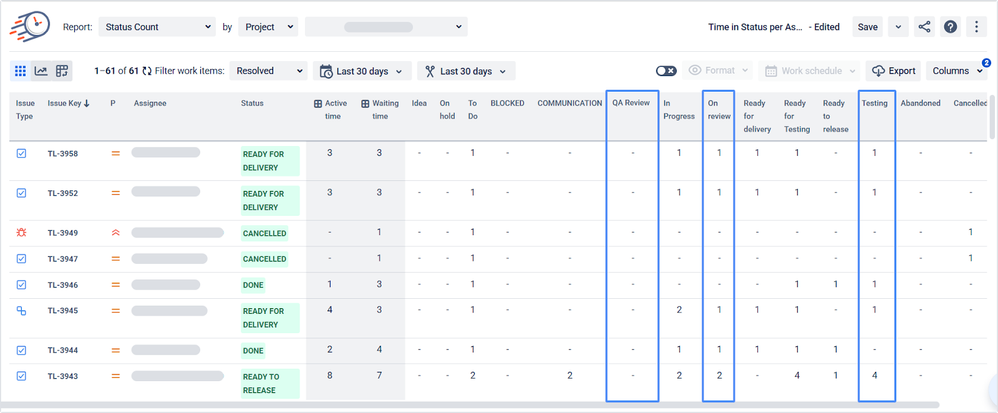Open the Resolved filter dropdown
Screen dimensions: 998x413
269,71
